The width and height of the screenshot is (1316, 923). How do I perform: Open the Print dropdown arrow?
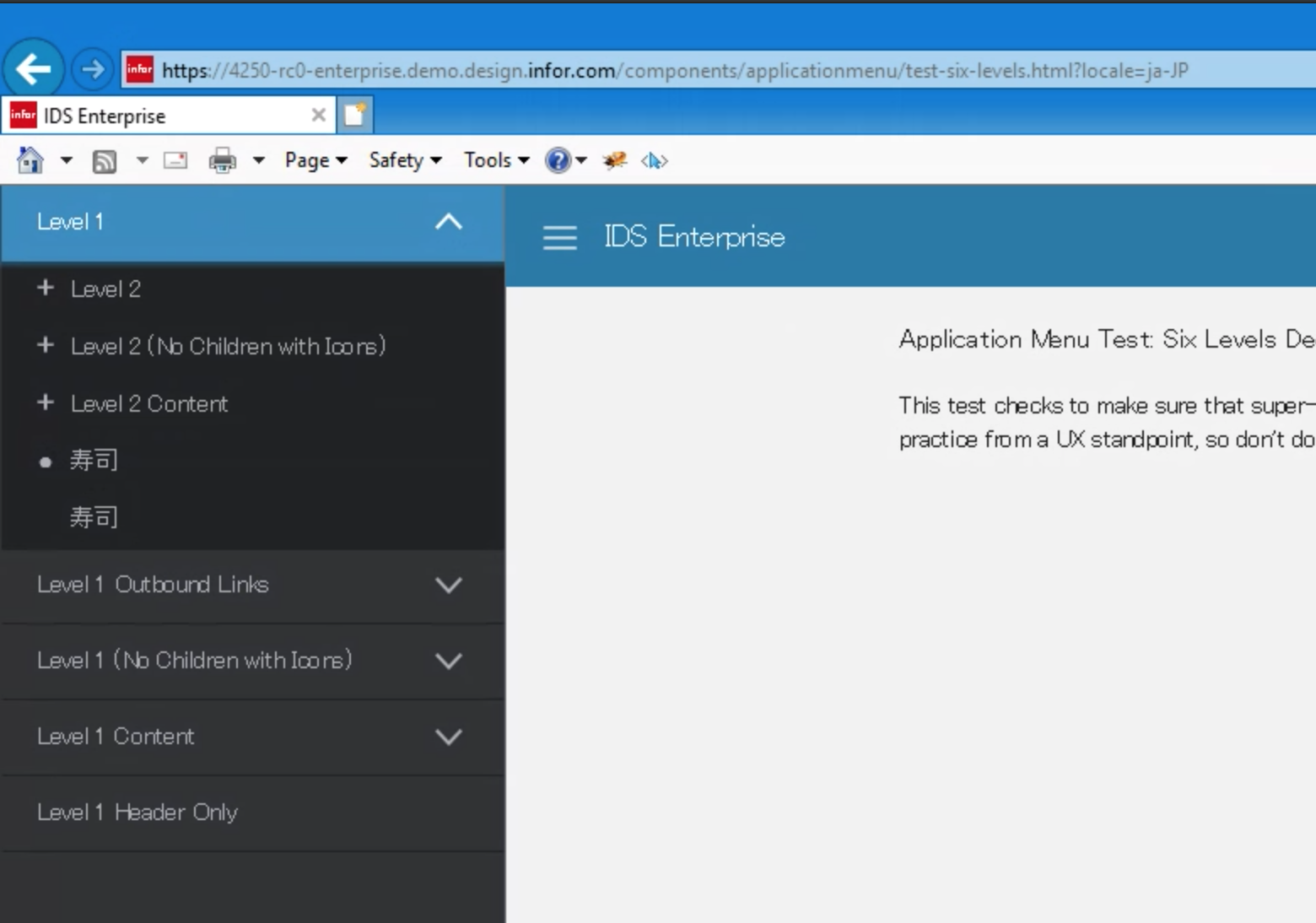tap(258, 159)
